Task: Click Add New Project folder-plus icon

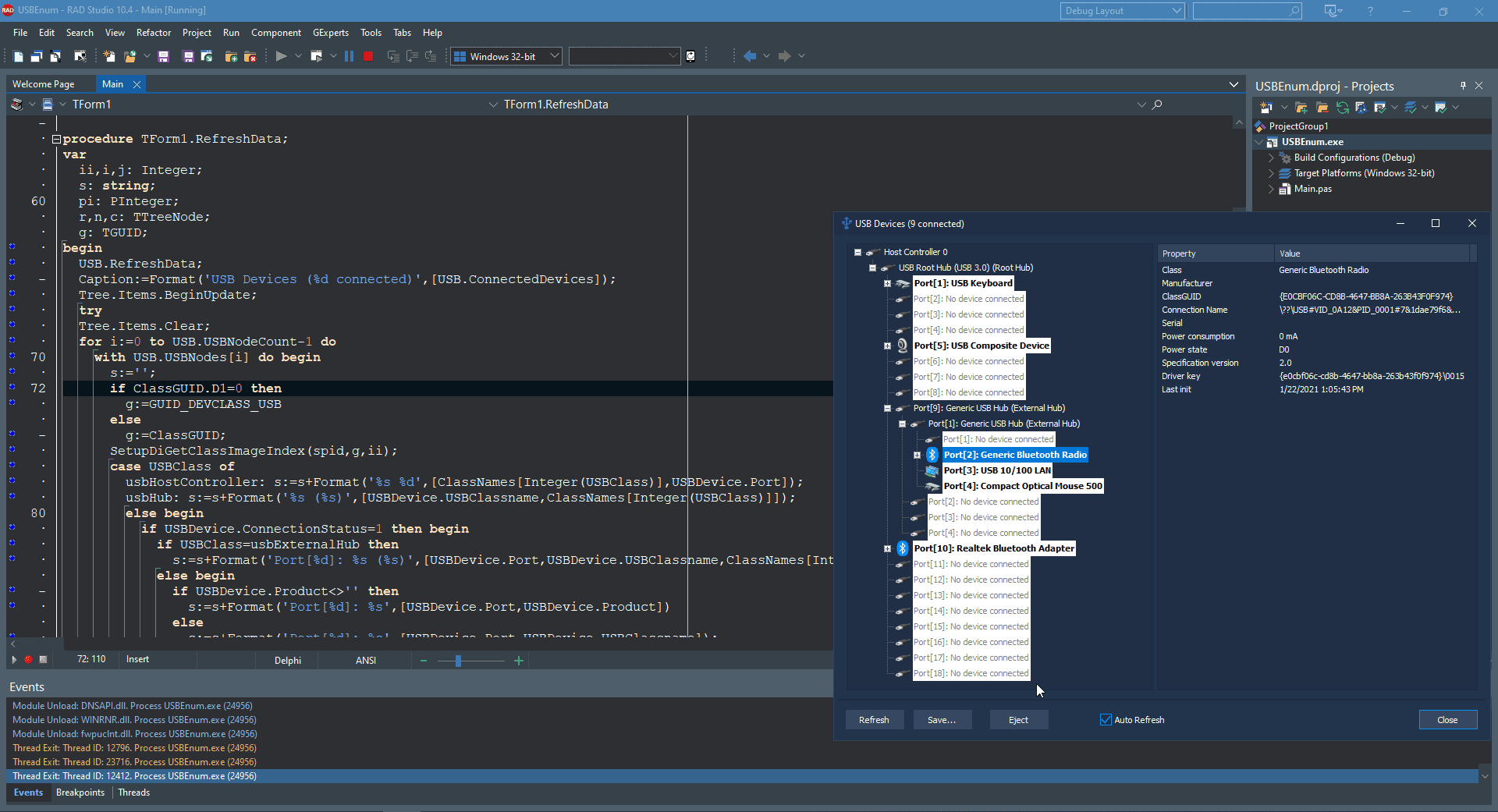Action: click(x=1301, y=108)
